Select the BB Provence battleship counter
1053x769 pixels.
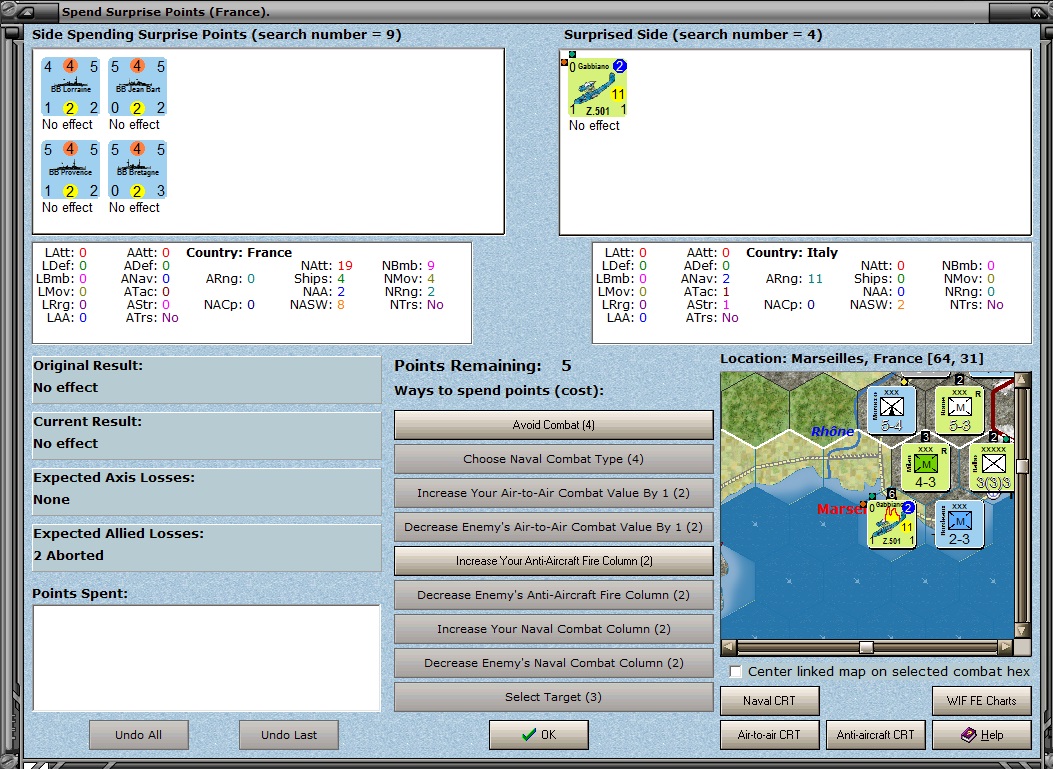pyautogui.click(x=70, y=170)
